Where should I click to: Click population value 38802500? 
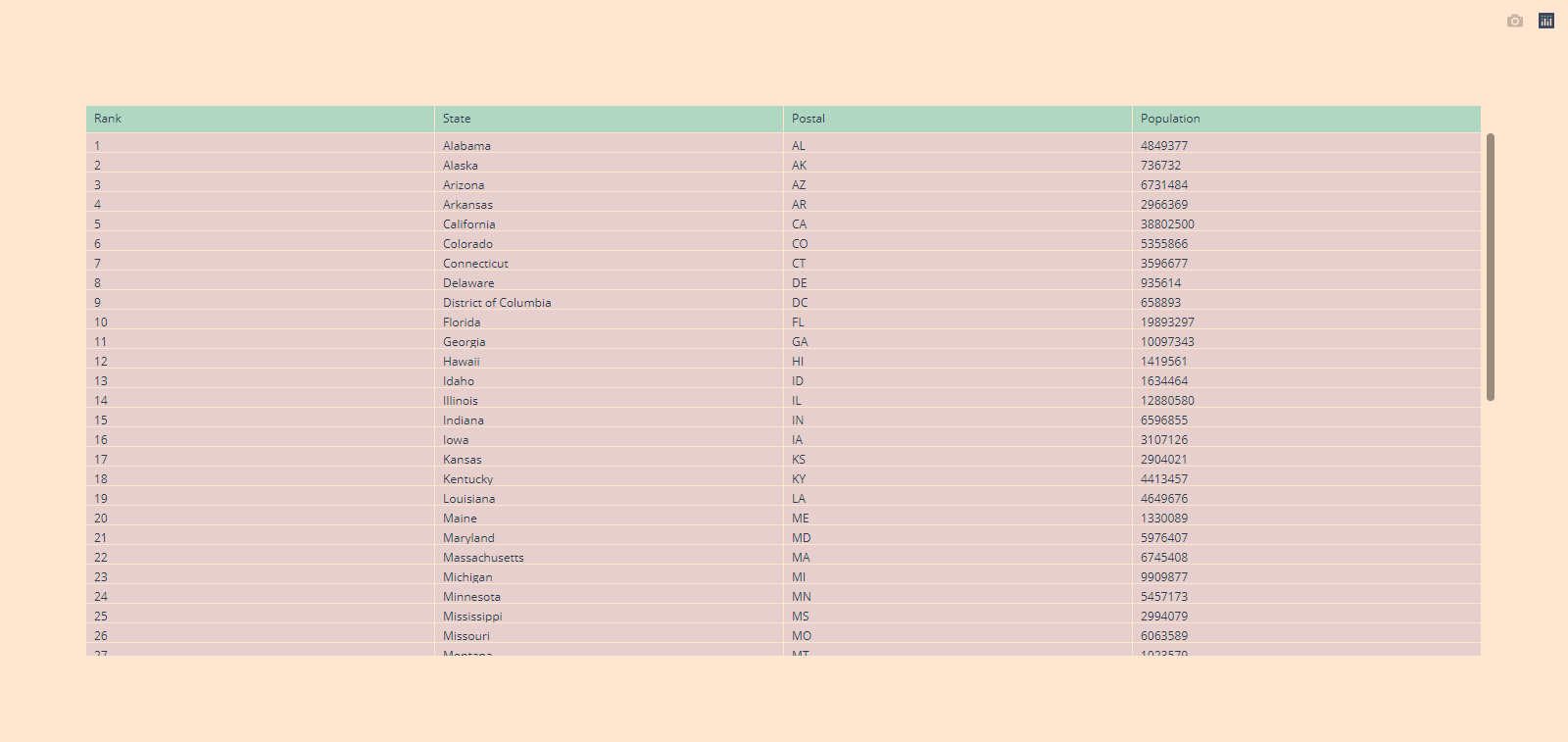[x=1167, y=224]
